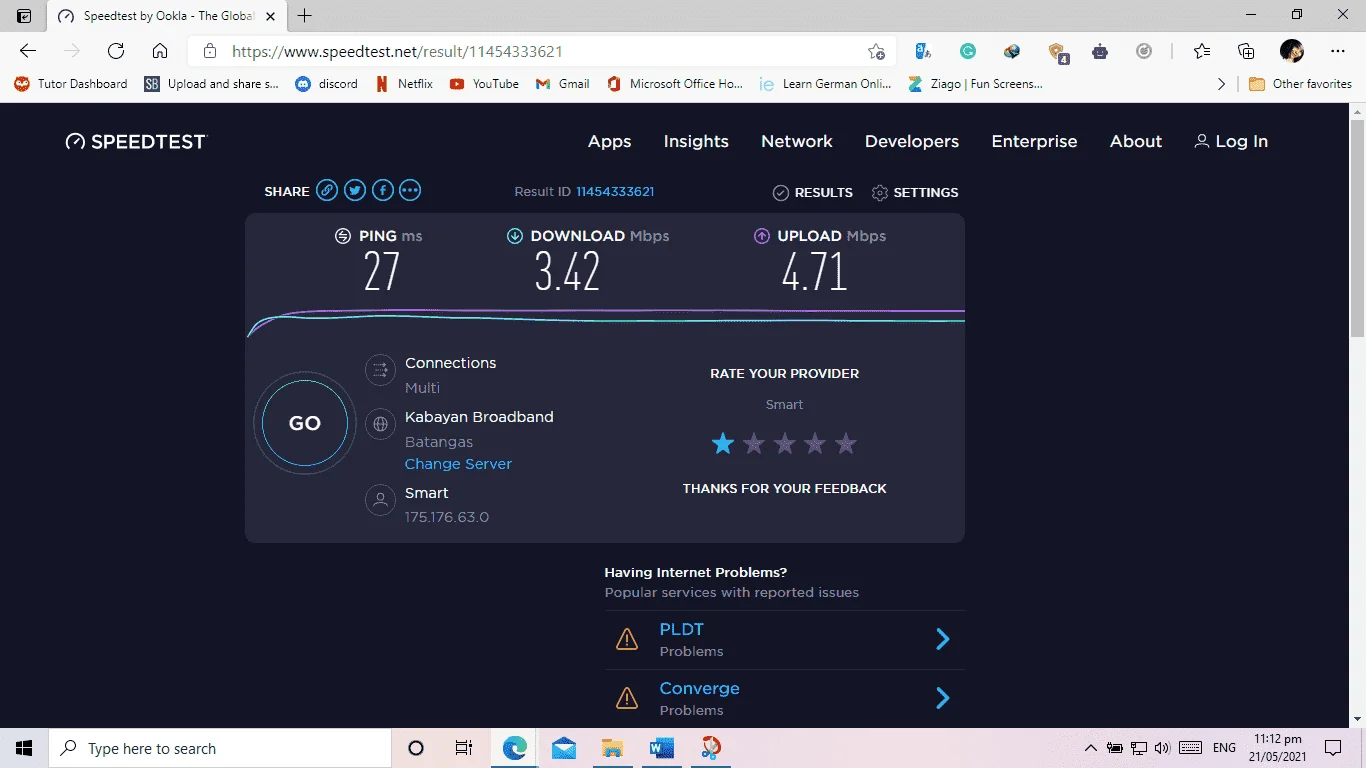Open browser Collections icon
This screenshot has height=768, width=1366.
tap(1246, 51)
